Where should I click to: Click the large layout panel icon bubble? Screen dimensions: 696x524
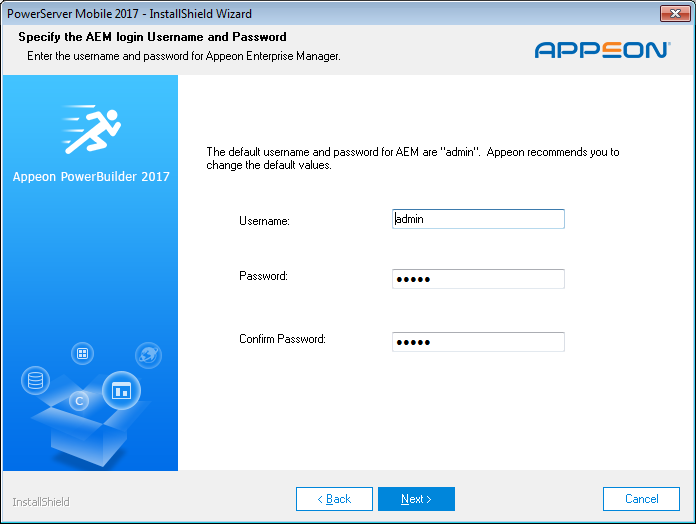(121, 391)
